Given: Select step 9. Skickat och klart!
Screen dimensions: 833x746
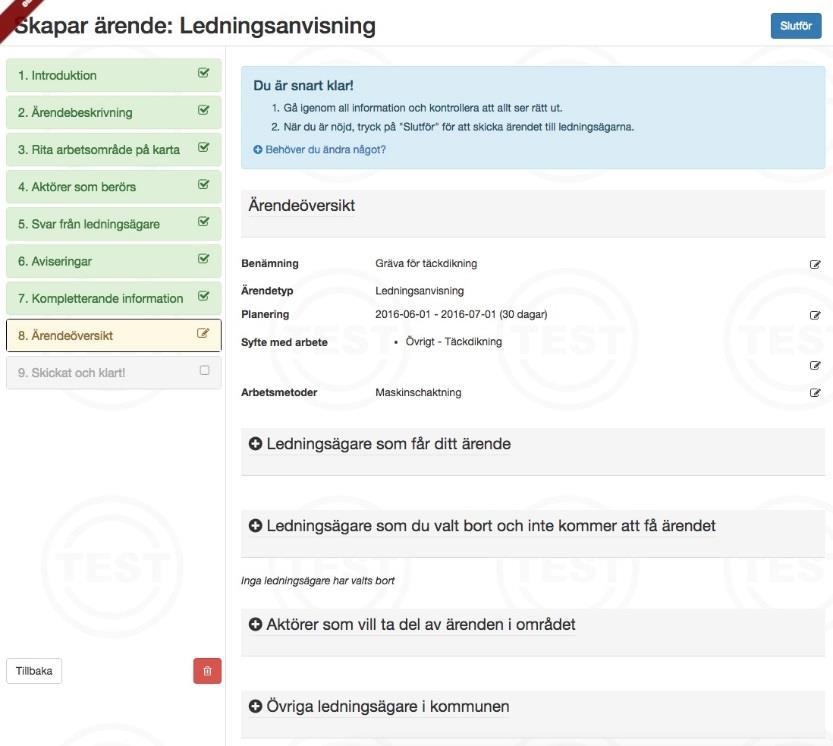Looking at the screenshot, I should (x=114, y=373).
